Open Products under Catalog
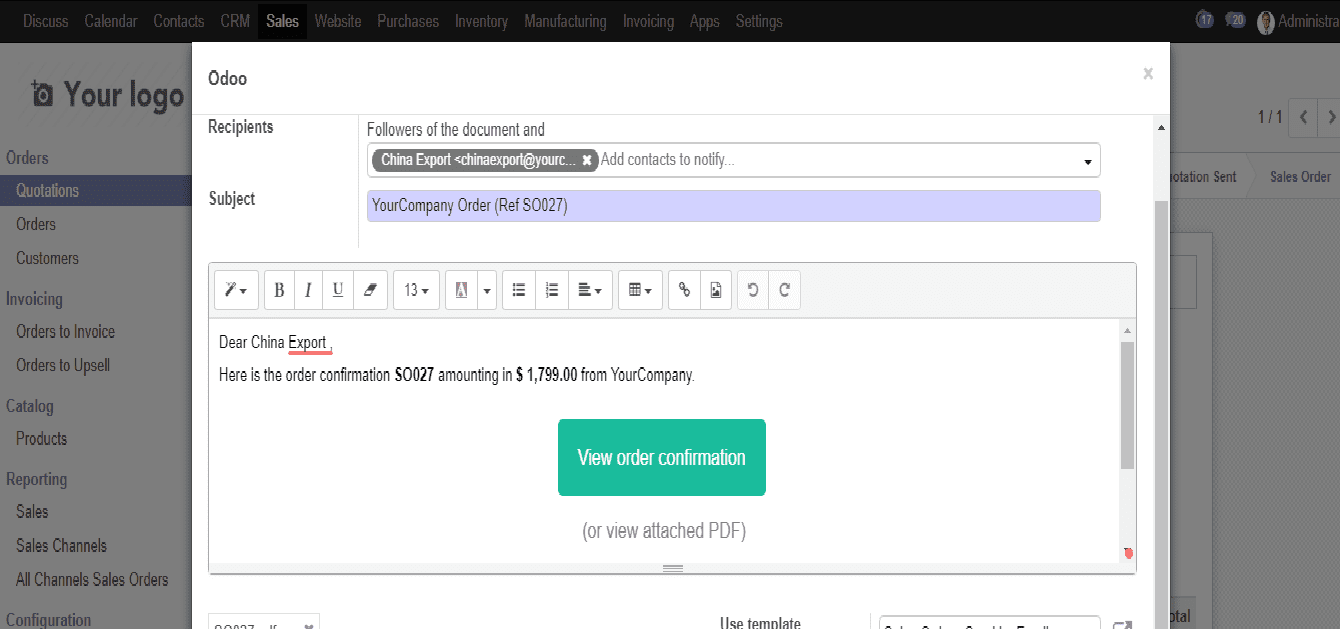 click(x=42, y=439)
